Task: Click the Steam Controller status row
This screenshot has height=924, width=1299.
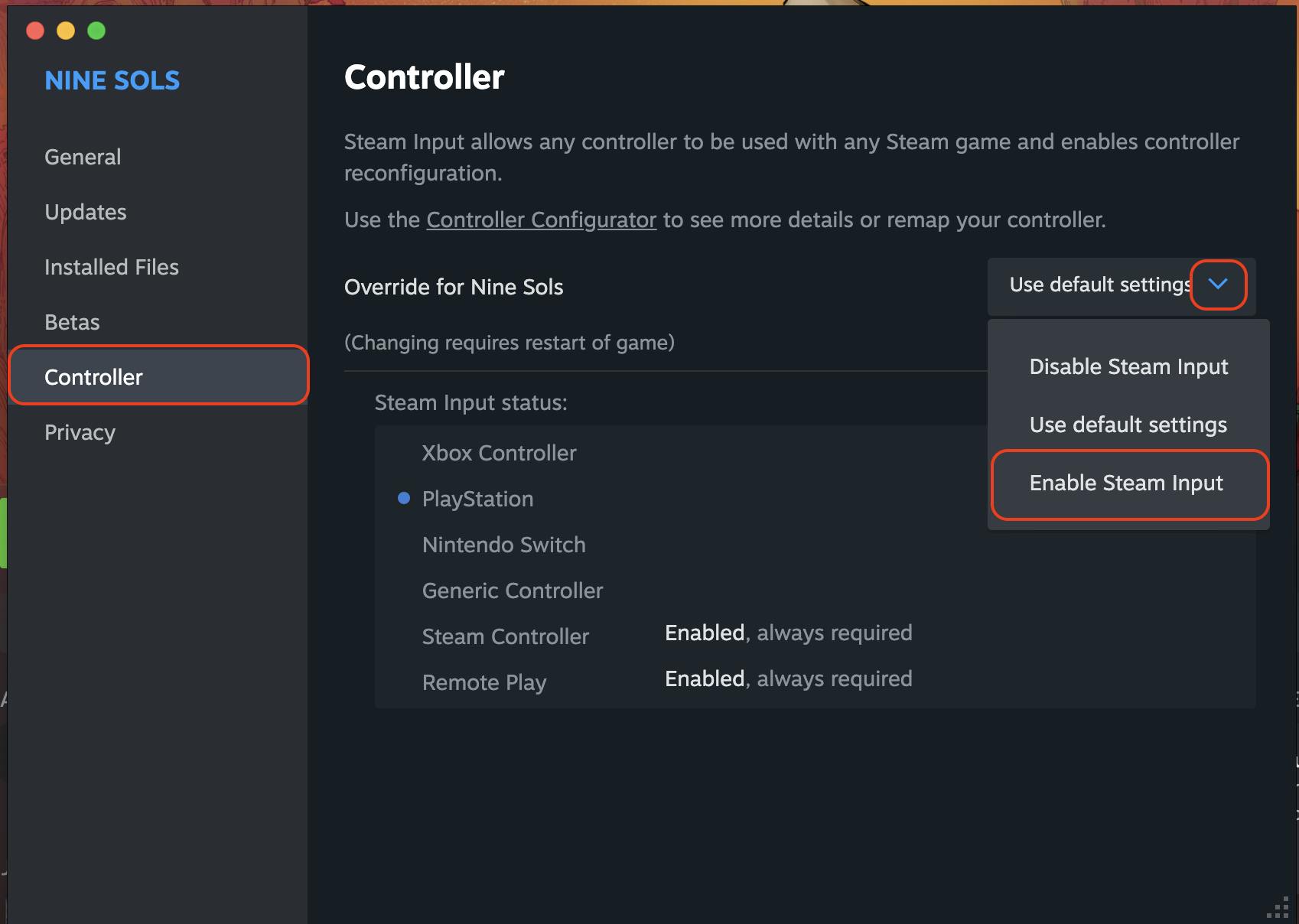Action: point(816,636)
